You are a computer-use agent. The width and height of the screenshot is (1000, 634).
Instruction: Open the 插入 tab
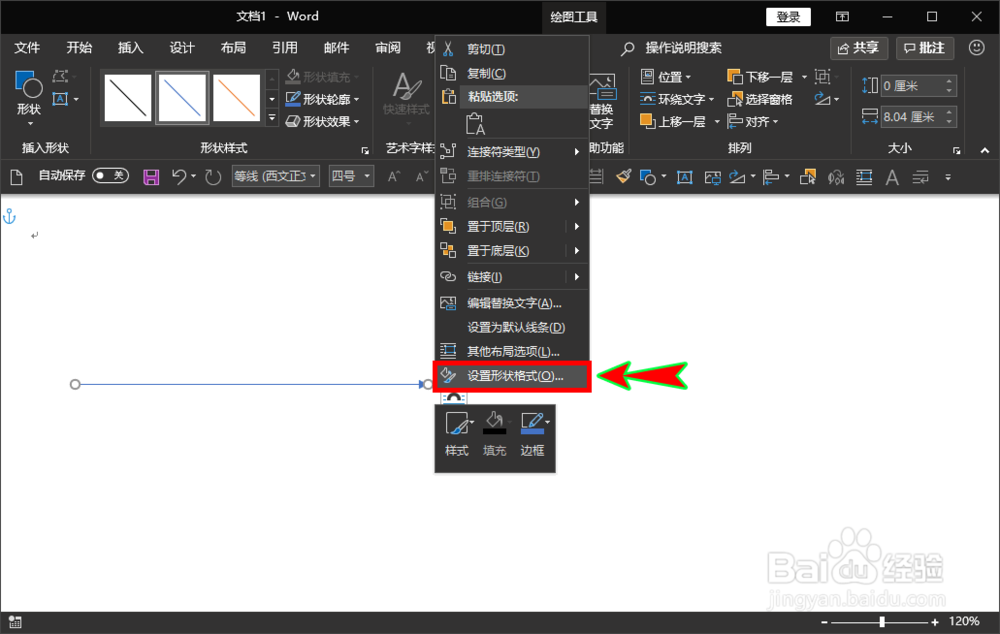click(131, 48)
